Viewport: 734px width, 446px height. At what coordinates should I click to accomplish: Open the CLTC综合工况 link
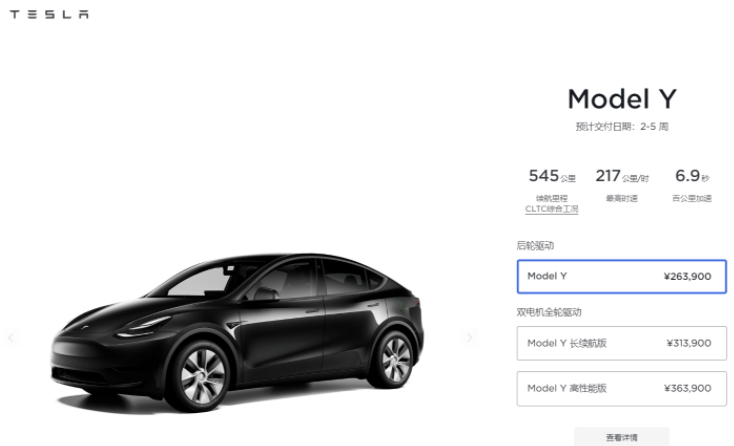tap(551, 209)
